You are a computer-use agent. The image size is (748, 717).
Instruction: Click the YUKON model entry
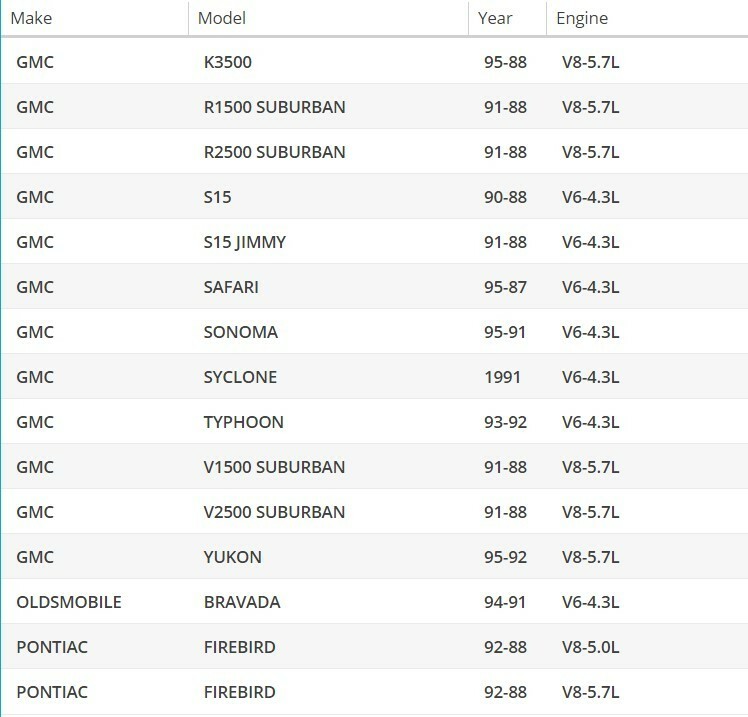[x=233, y=557]
